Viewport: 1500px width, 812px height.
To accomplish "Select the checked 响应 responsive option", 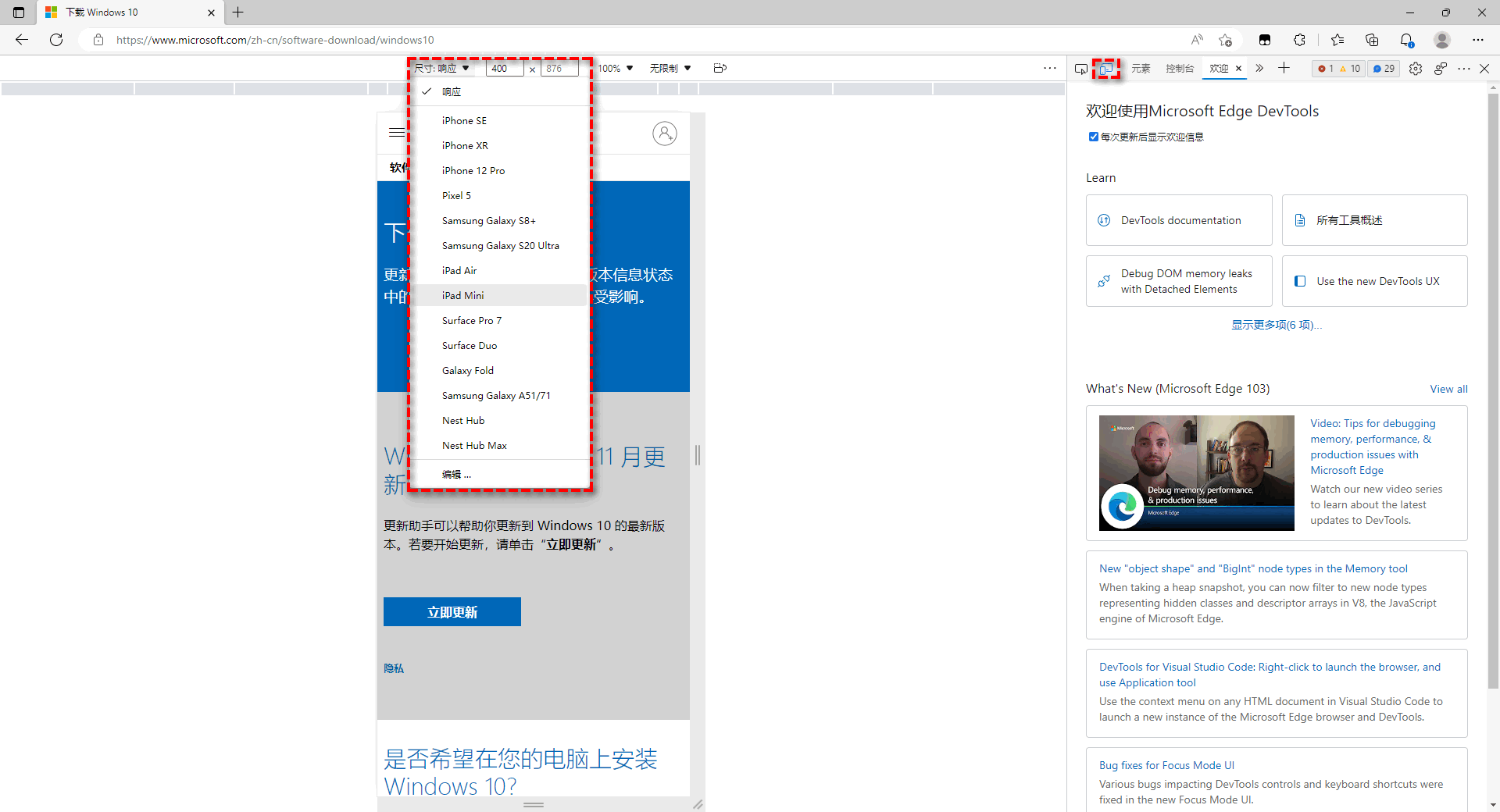I will [x=452, y=92].
